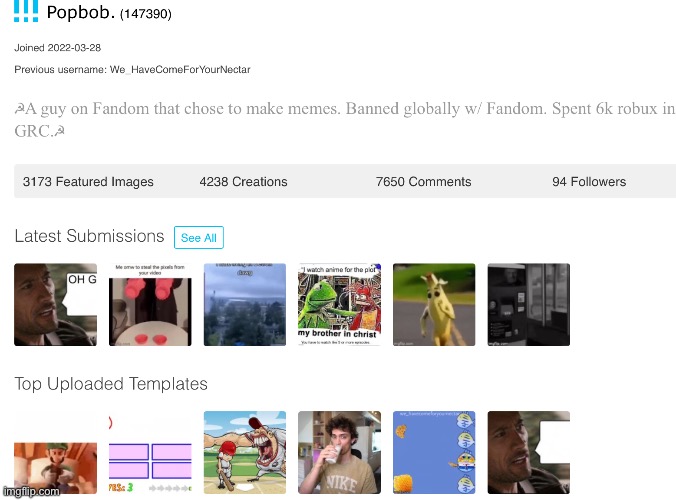Image resolution: width=676 pixels, height=500 pixels.
Task: Open the Popbob. username heading
Action: coord(80,13)
